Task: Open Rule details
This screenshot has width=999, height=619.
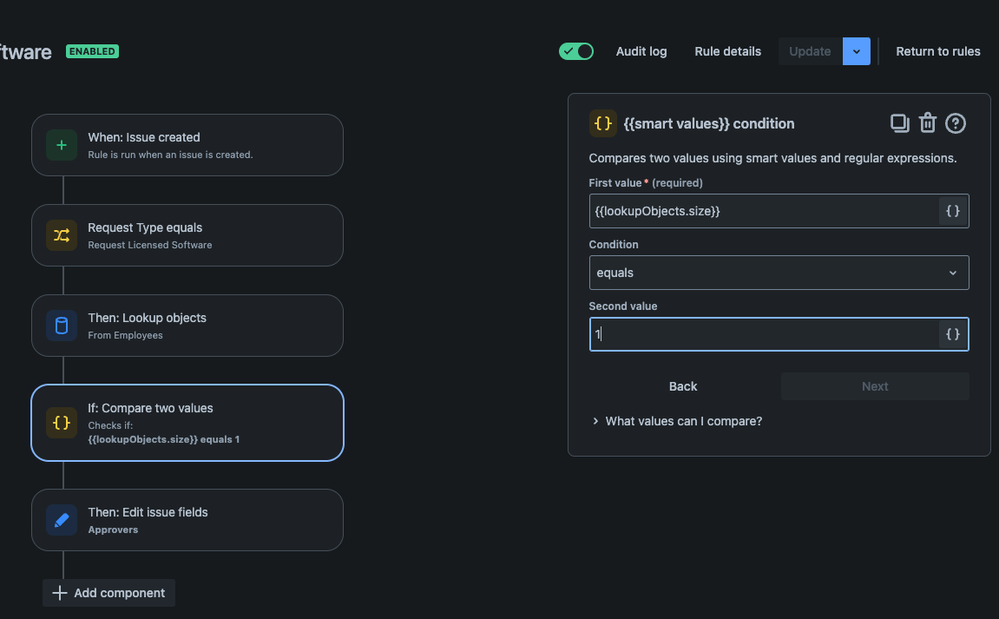Action: pos(728,51)
